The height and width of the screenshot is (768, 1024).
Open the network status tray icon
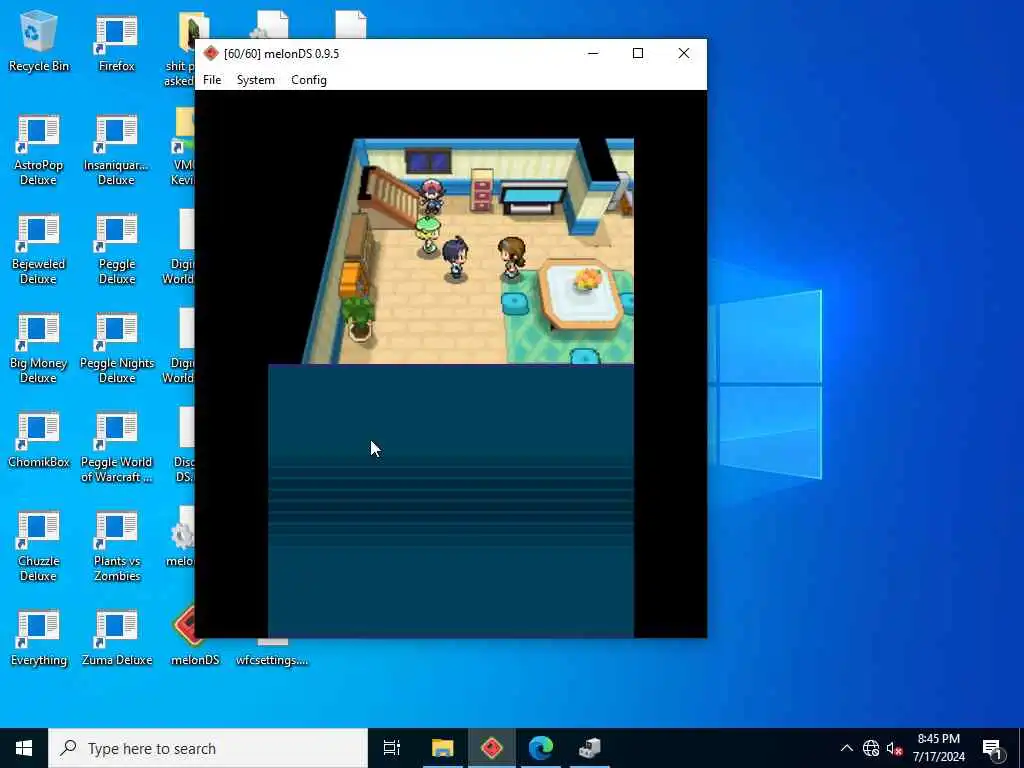pos(871,748)
